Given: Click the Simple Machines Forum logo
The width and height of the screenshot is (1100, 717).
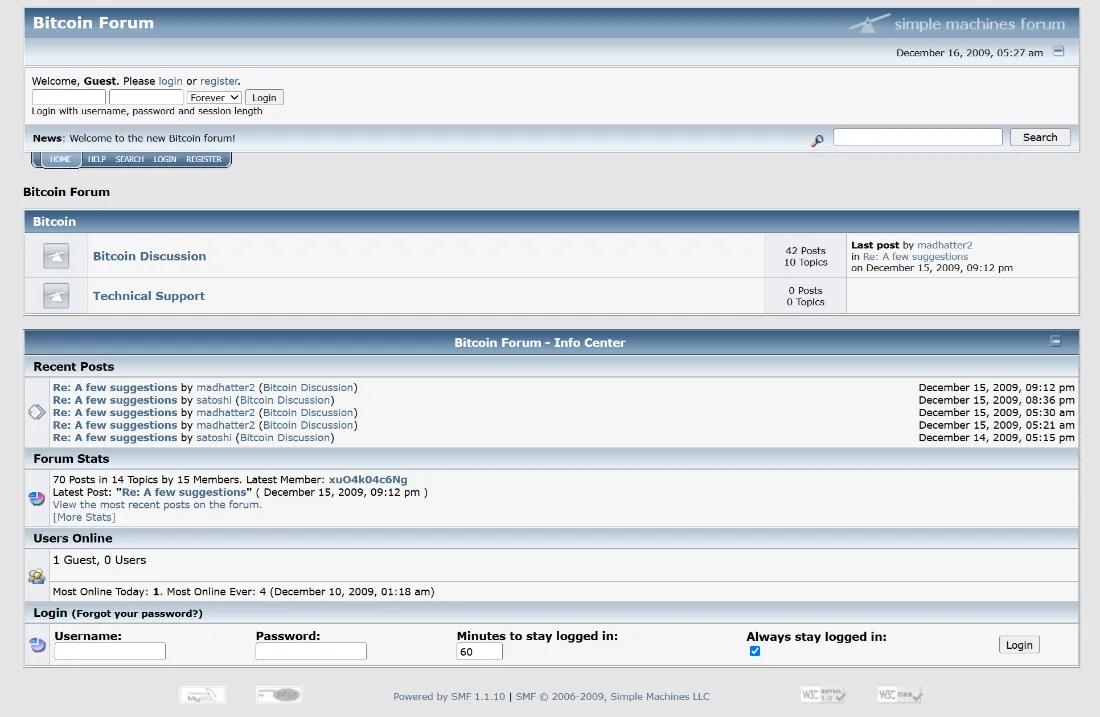Looking at the screenshot, I should [957, 24].
